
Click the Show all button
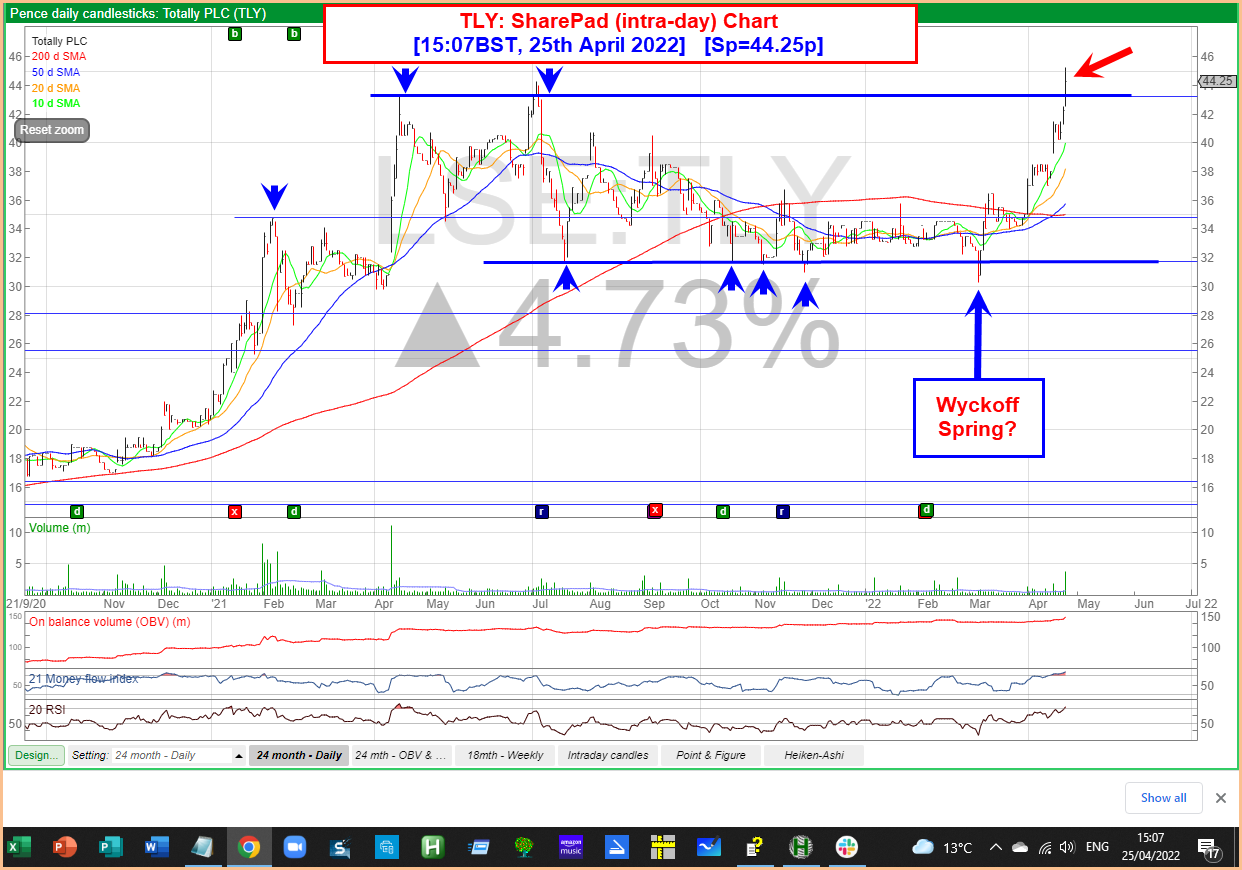tap(1163, 798)
